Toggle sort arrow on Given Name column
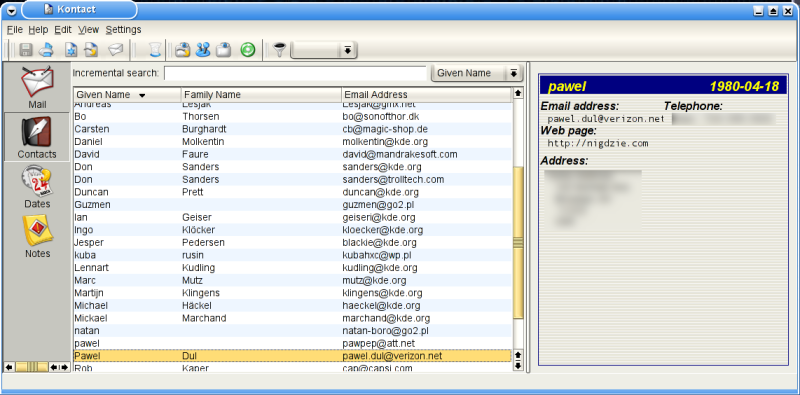Viewport: 800px width, 395px height. (142, 95)
